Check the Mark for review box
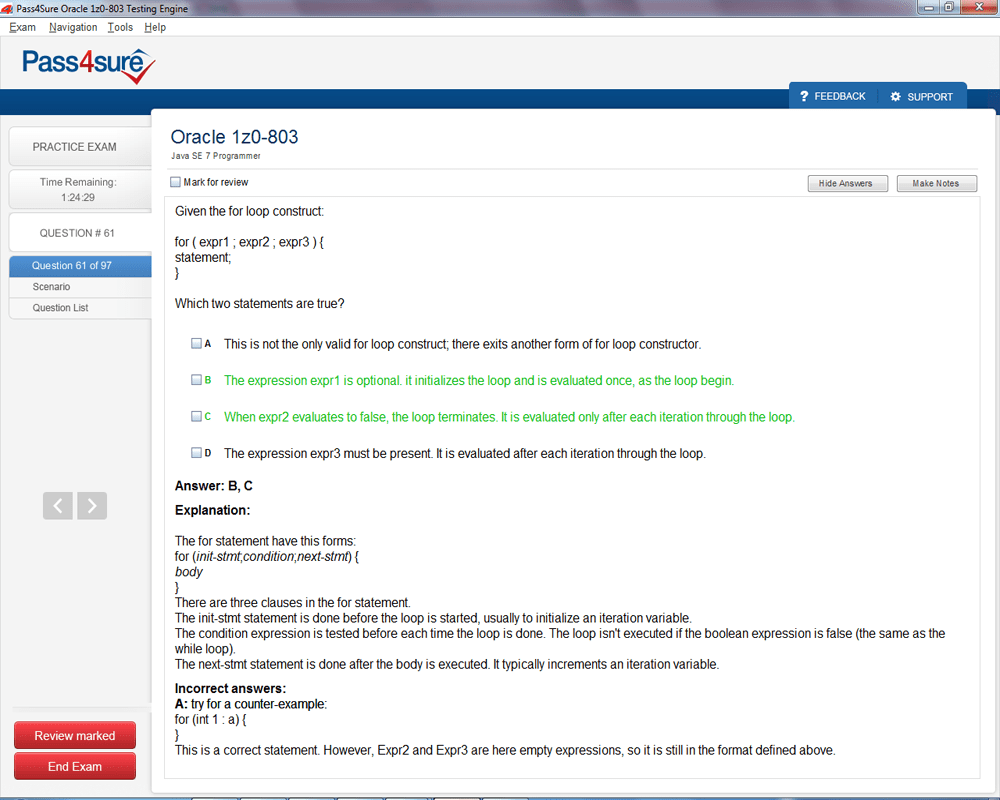The image size is (1000, 800). point(175,182)
